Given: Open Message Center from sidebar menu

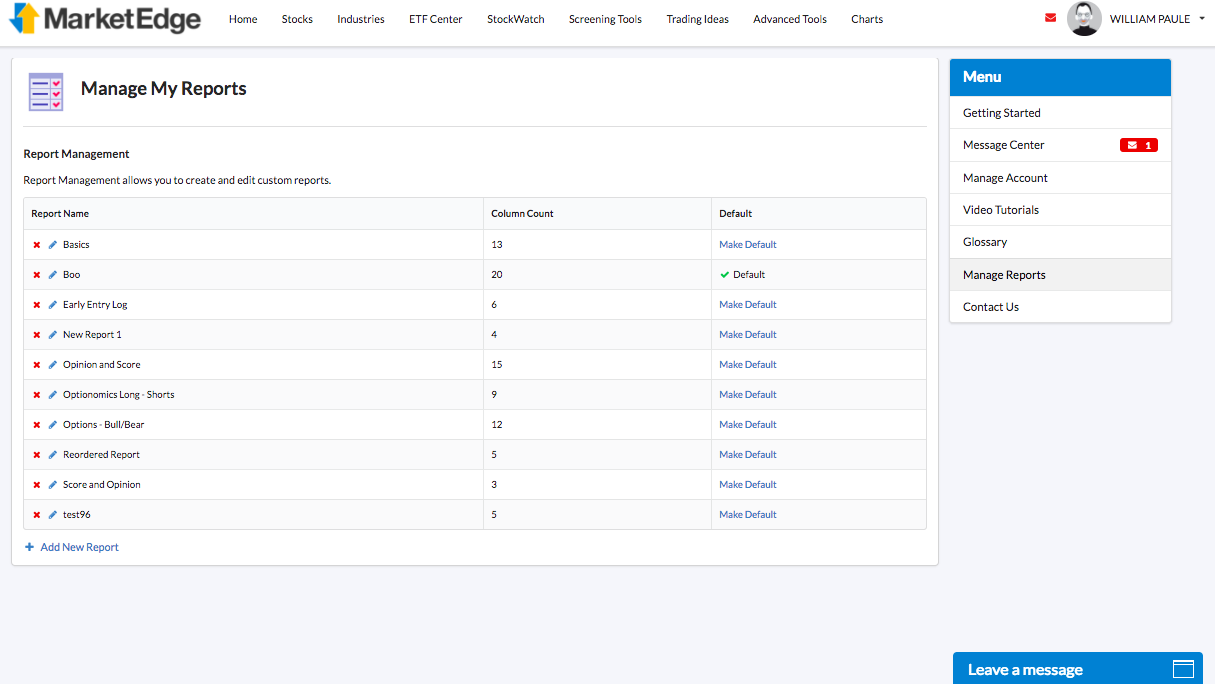Looking at the screenshot, I should (x=1003, y=144).
